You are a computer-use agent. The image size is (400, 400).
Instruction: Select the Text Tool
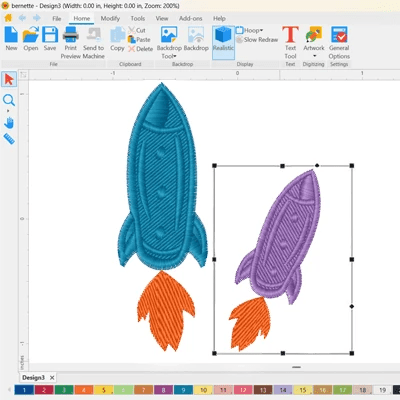(x=290, y=43)
